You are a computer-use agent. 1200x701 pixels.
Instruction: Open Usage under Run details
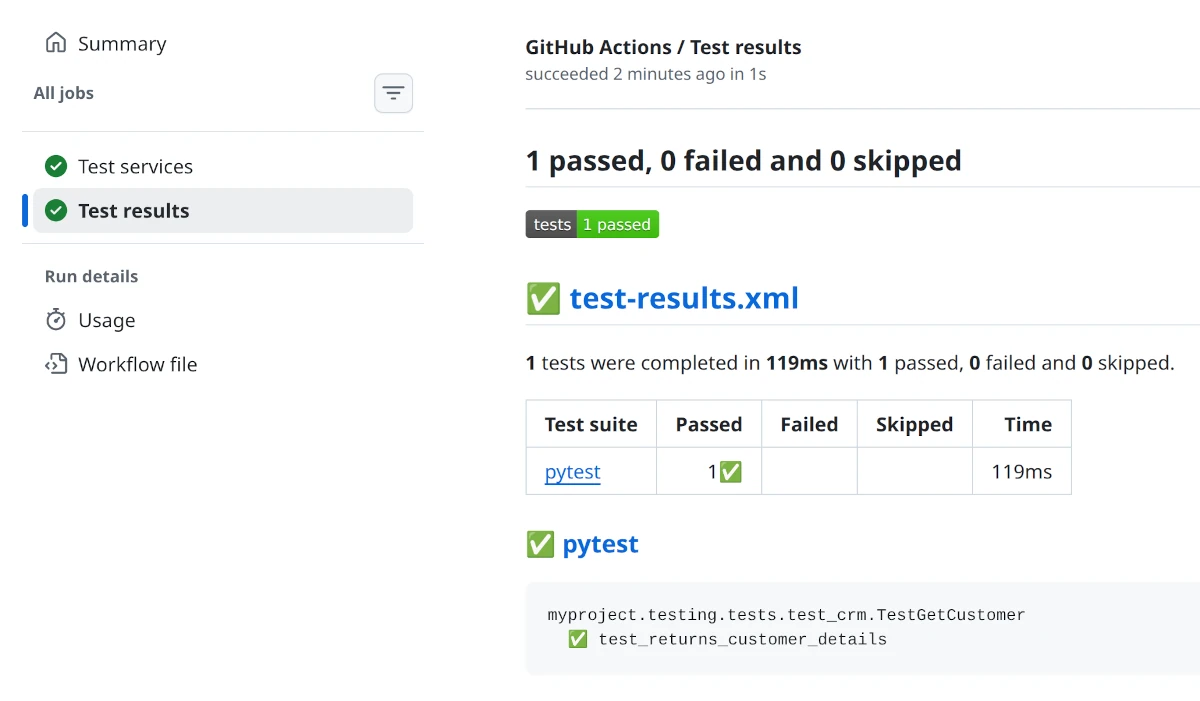[x=106, y=321]
